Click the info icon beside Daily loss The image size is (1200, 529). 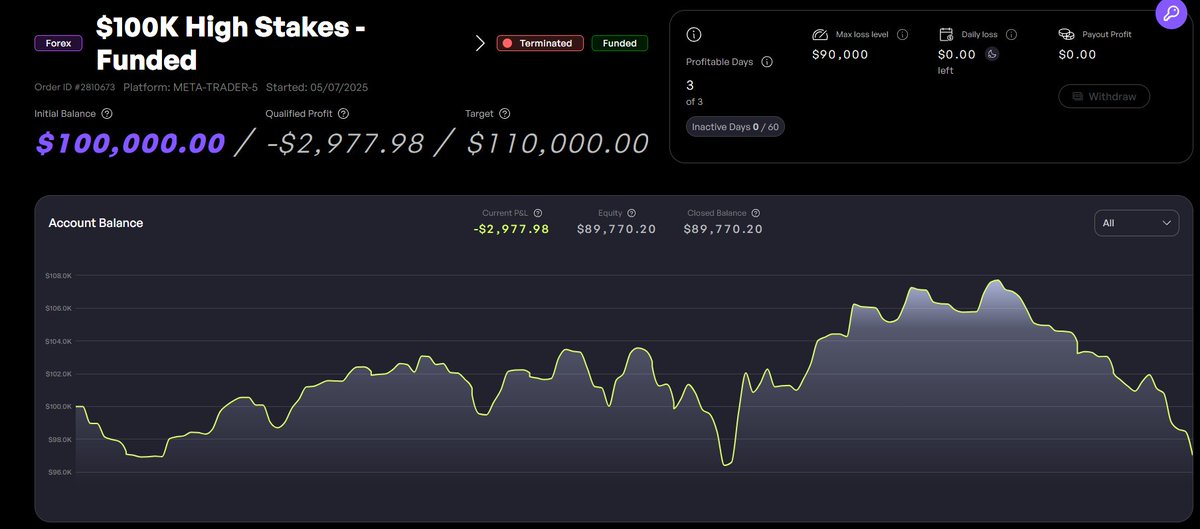[1012, 34]
